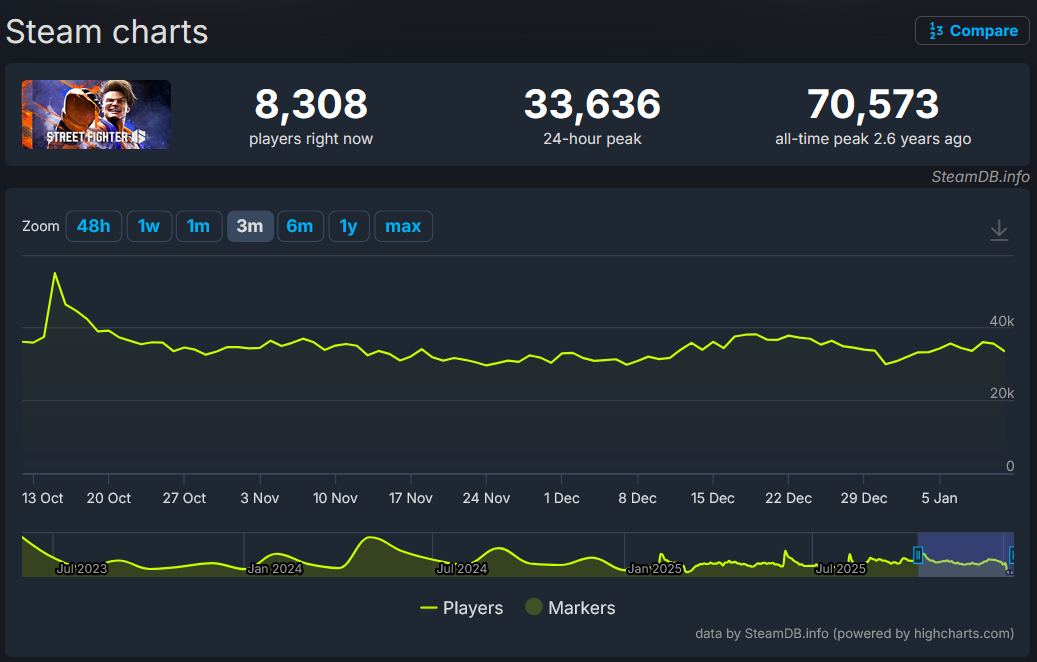The width and height of the screenshot is (1037, 662).
Task: Choose the 1y zoom range
Action: click(x=349, y=226)
